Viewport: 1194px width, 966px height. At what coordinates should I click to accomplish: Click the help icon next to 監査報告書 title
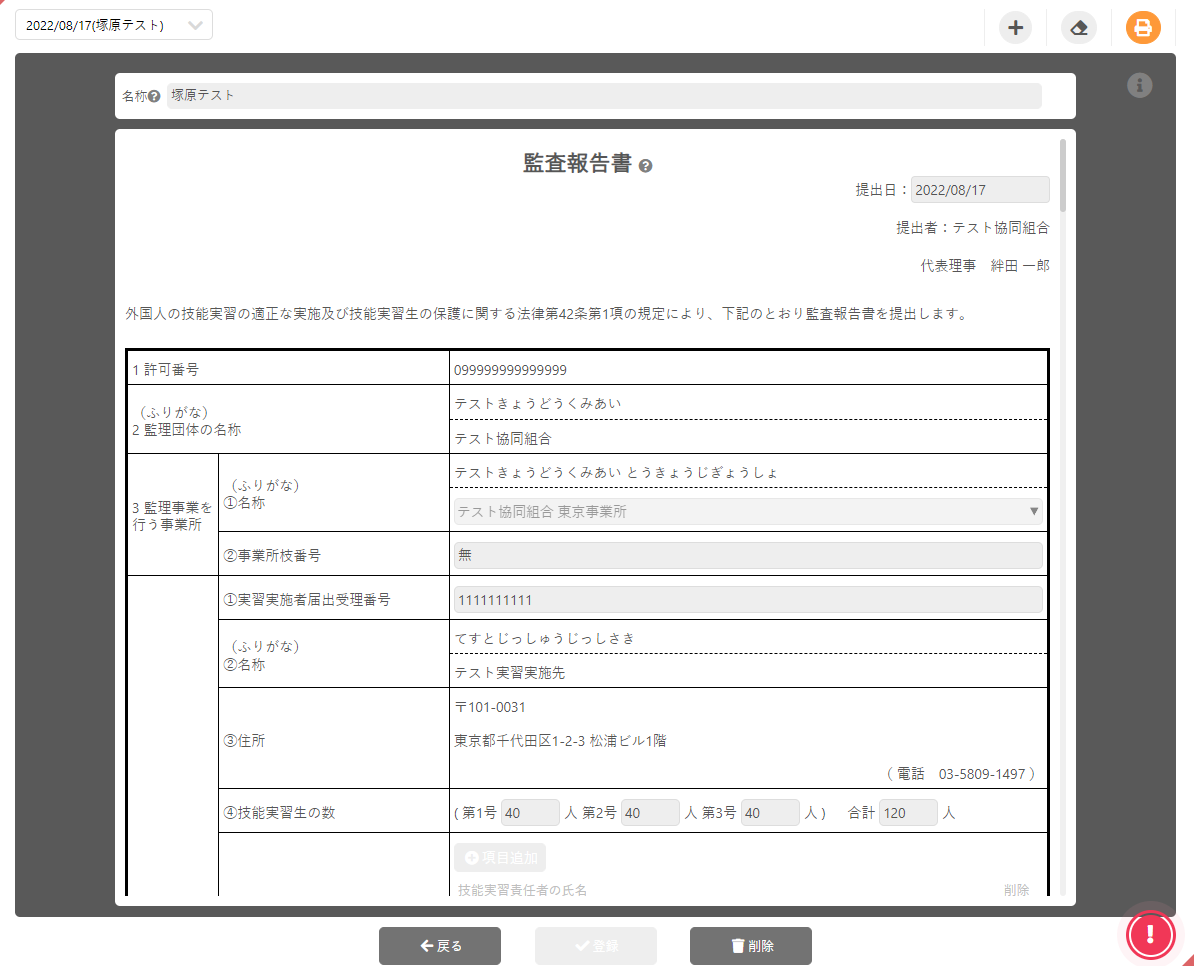pos(645,164)
